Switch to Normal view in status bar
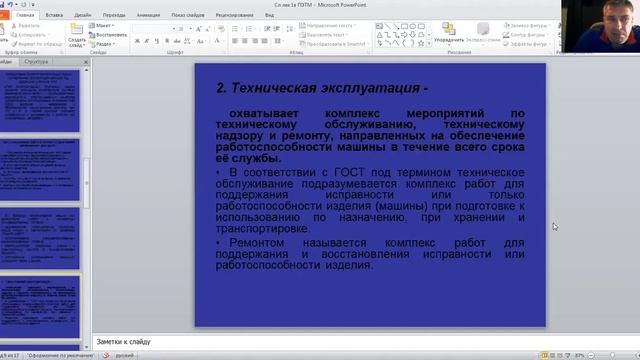Viewport: 640px width, 360px height. pyautogui.click(x=544, y=356)
